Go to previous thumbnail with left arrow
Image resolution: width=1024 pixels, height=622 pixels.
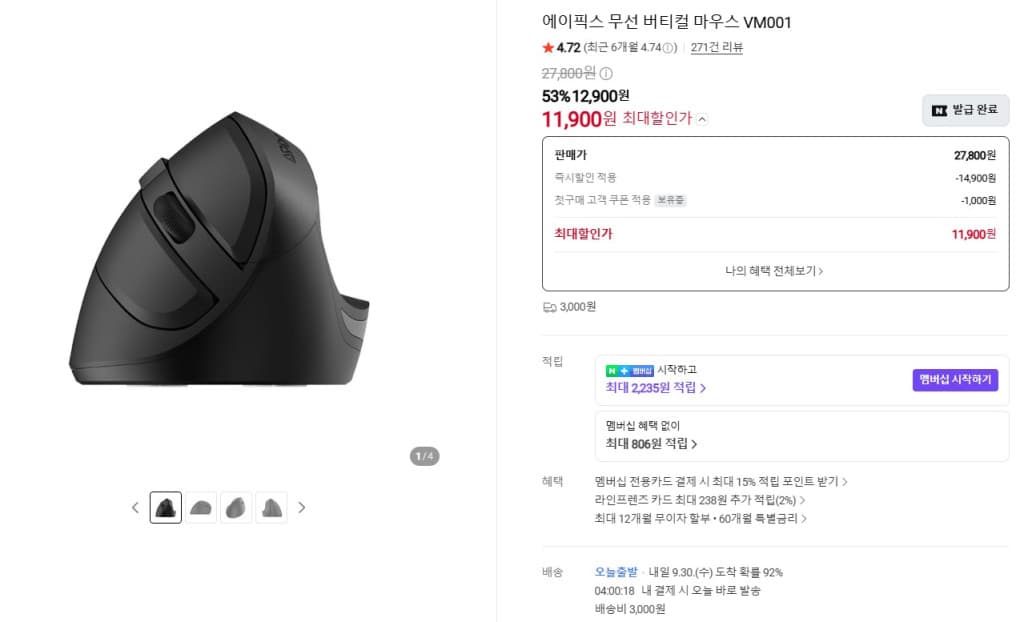pyautogui.click(x=135, y=508)
